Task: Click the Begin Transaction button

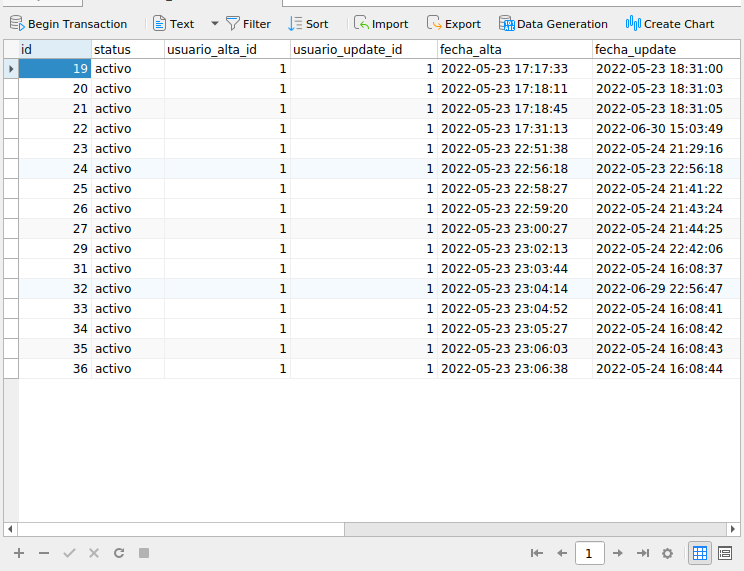Action: [x=68, y=24]
